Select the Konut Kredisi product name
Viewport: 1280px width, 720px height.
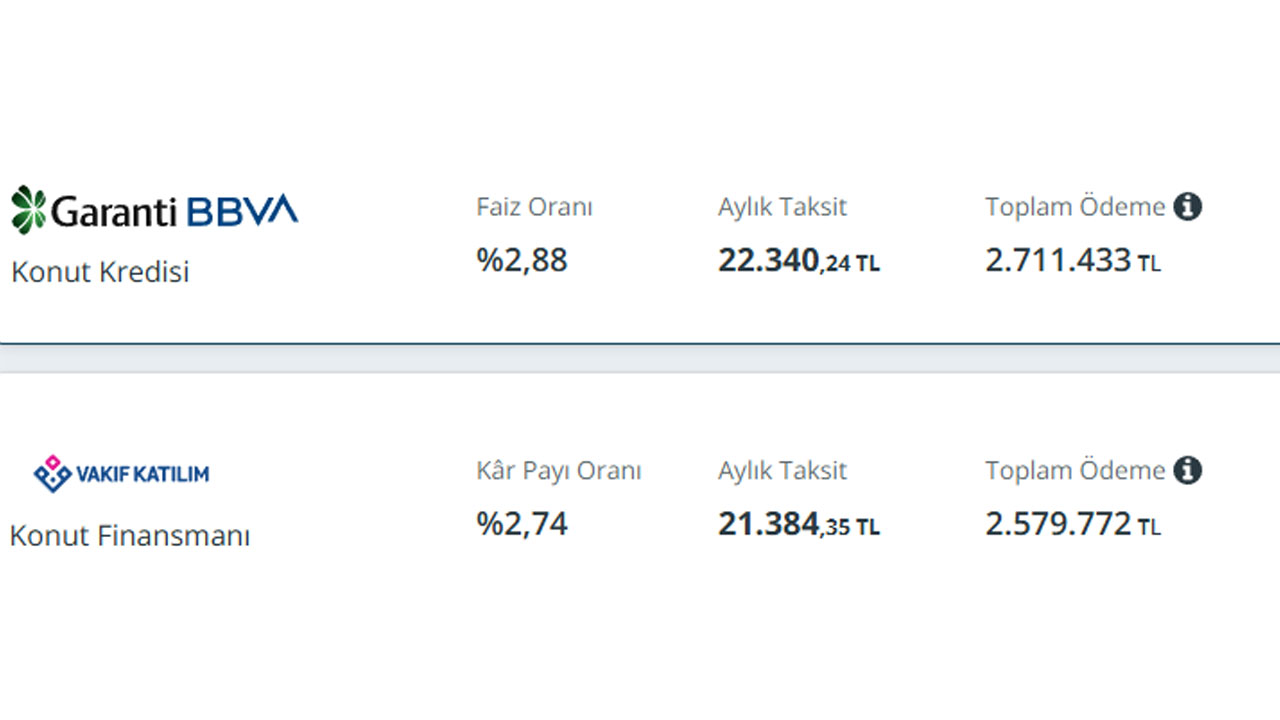[x=100, y=272]
